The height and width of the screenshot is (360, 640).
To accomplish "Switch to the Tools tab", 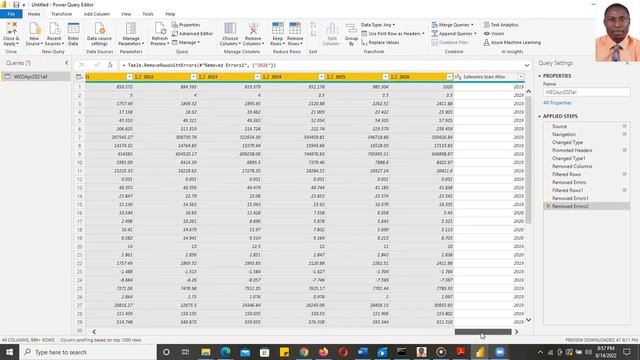I will click(148, 14).
